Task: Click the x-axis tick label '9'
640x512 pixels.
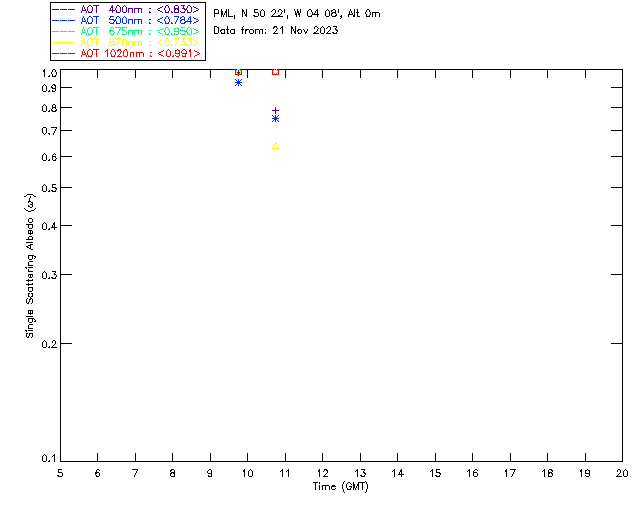Action: (x=210, y=473)
